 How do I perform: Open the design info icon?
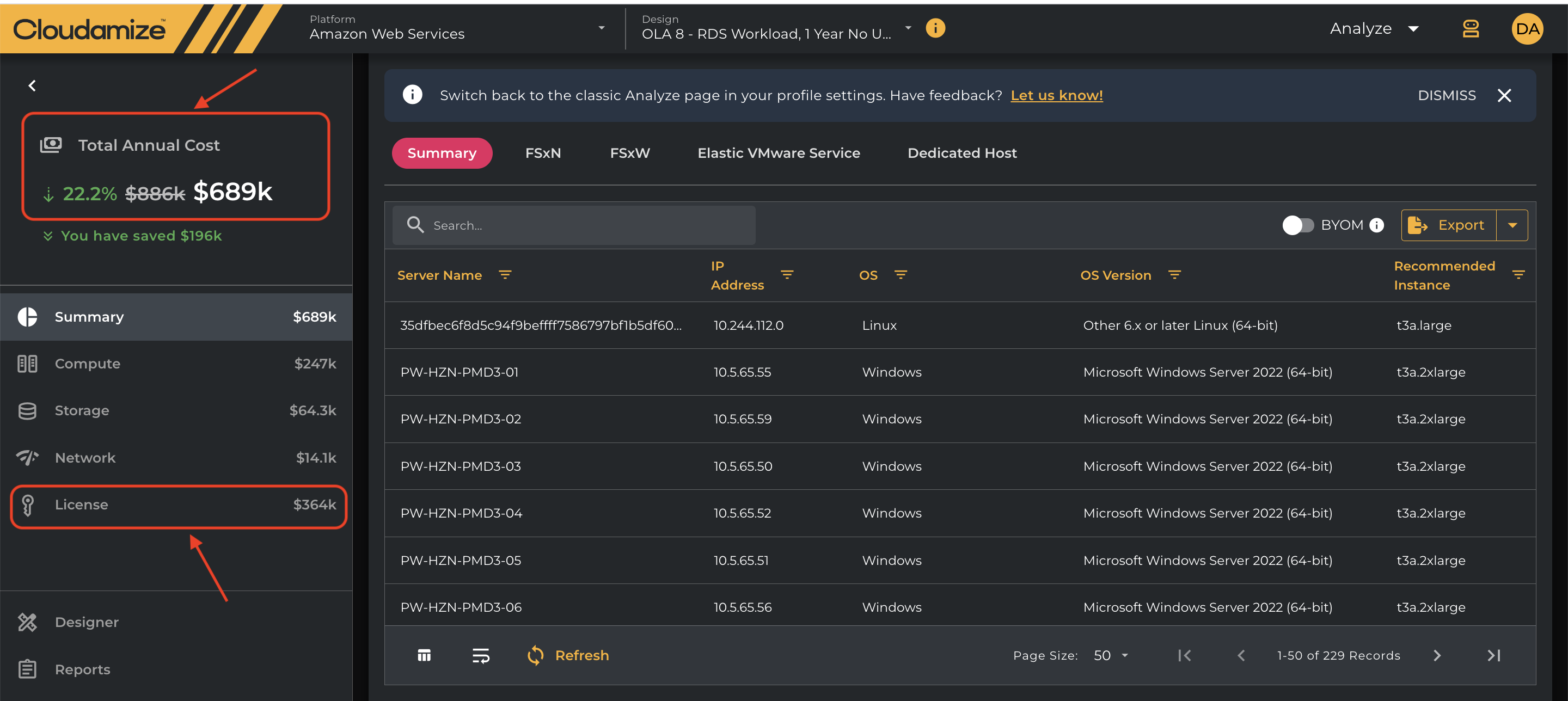click(x=935, y=28)
